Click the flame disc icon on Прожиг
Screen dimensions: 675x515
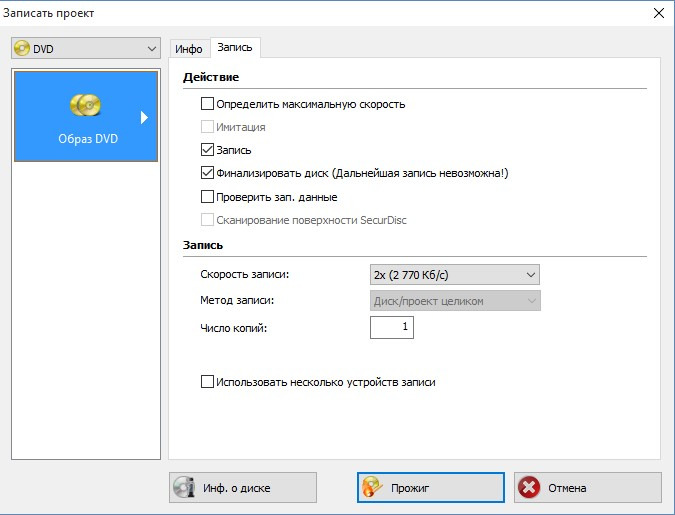[x=372, y=487]
